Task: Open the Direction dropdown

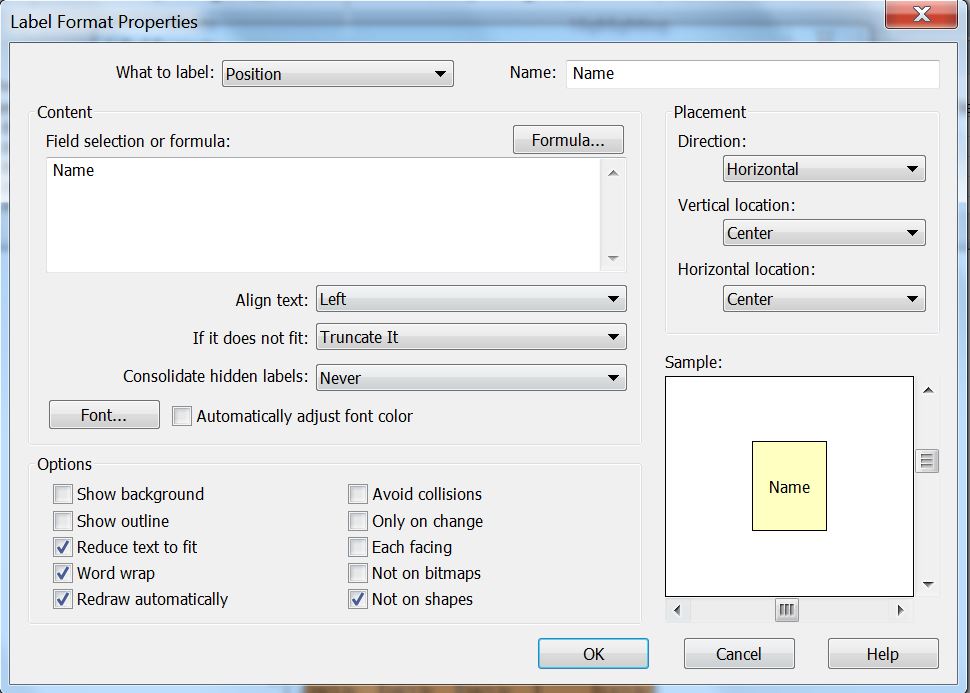Action: click(823, 168)
